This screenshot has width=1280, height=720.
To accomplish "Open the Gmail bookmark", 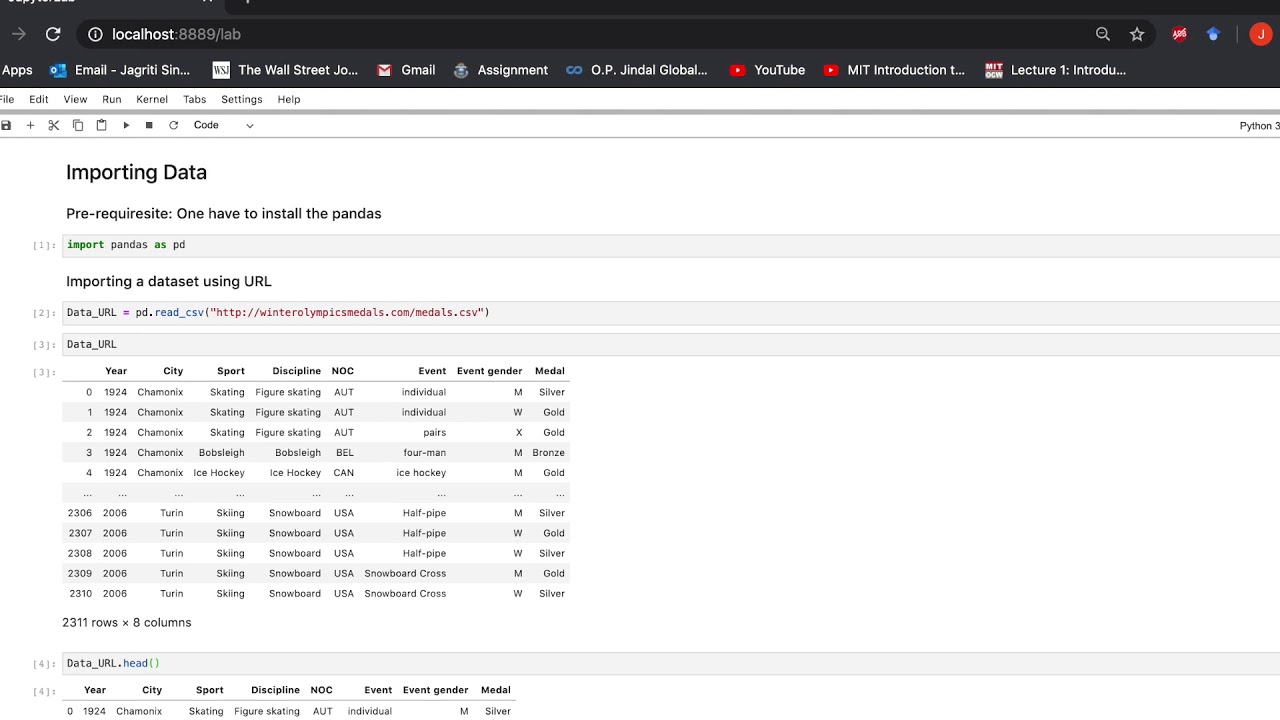I will coord(406,70).
